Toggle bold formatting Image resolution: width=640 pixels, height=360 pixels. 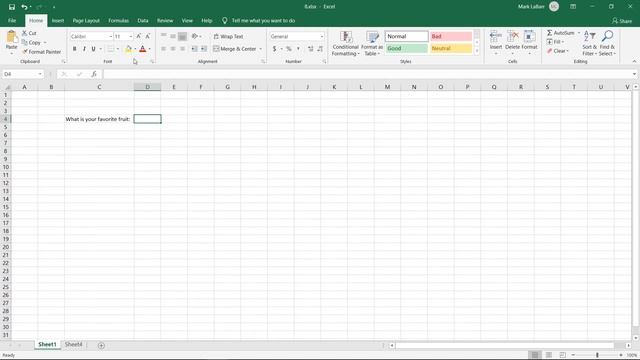click(x=75, y=49)
